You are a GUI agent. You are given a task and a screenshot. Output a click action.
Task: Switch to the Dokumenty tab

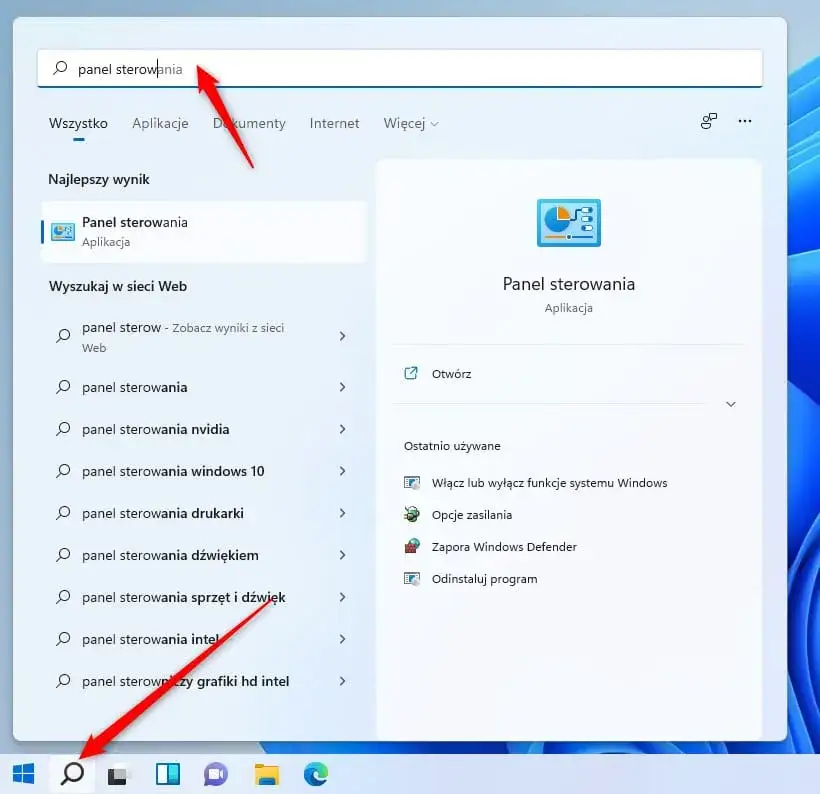tap(249, 123)
